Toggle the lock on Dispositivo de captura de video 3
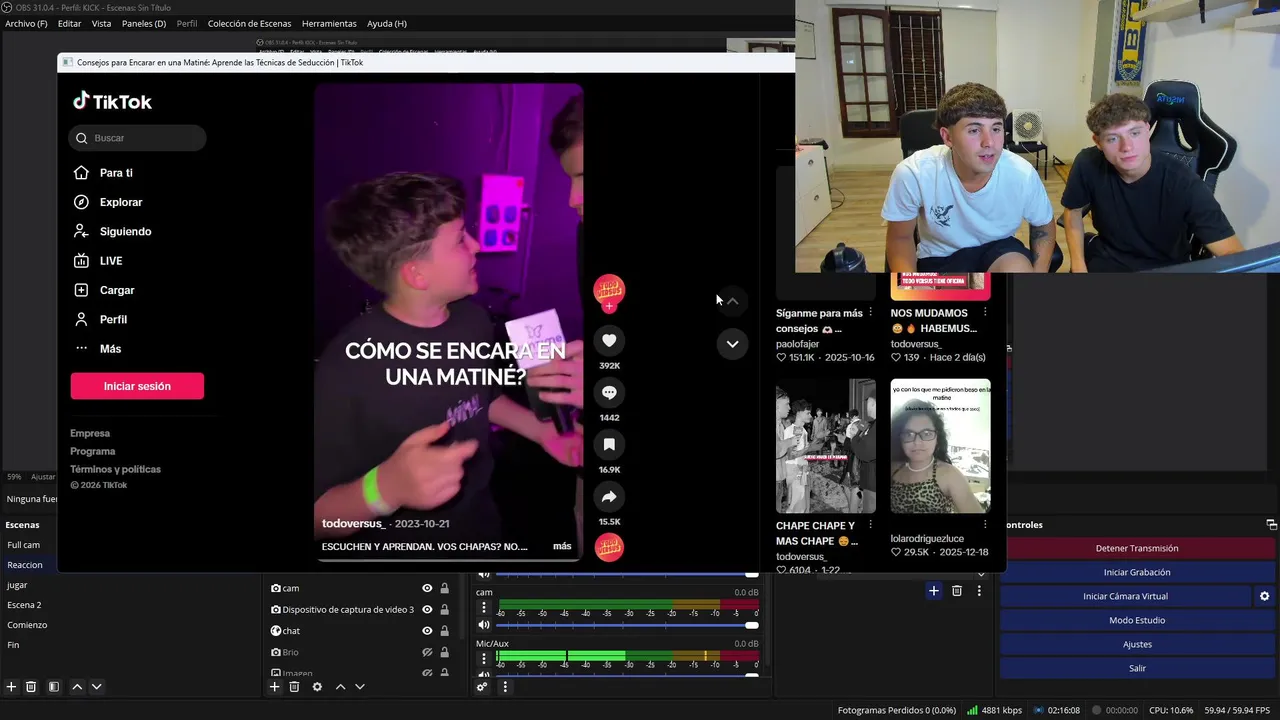This screenshot has height=720, width=1280. (444, 609)
